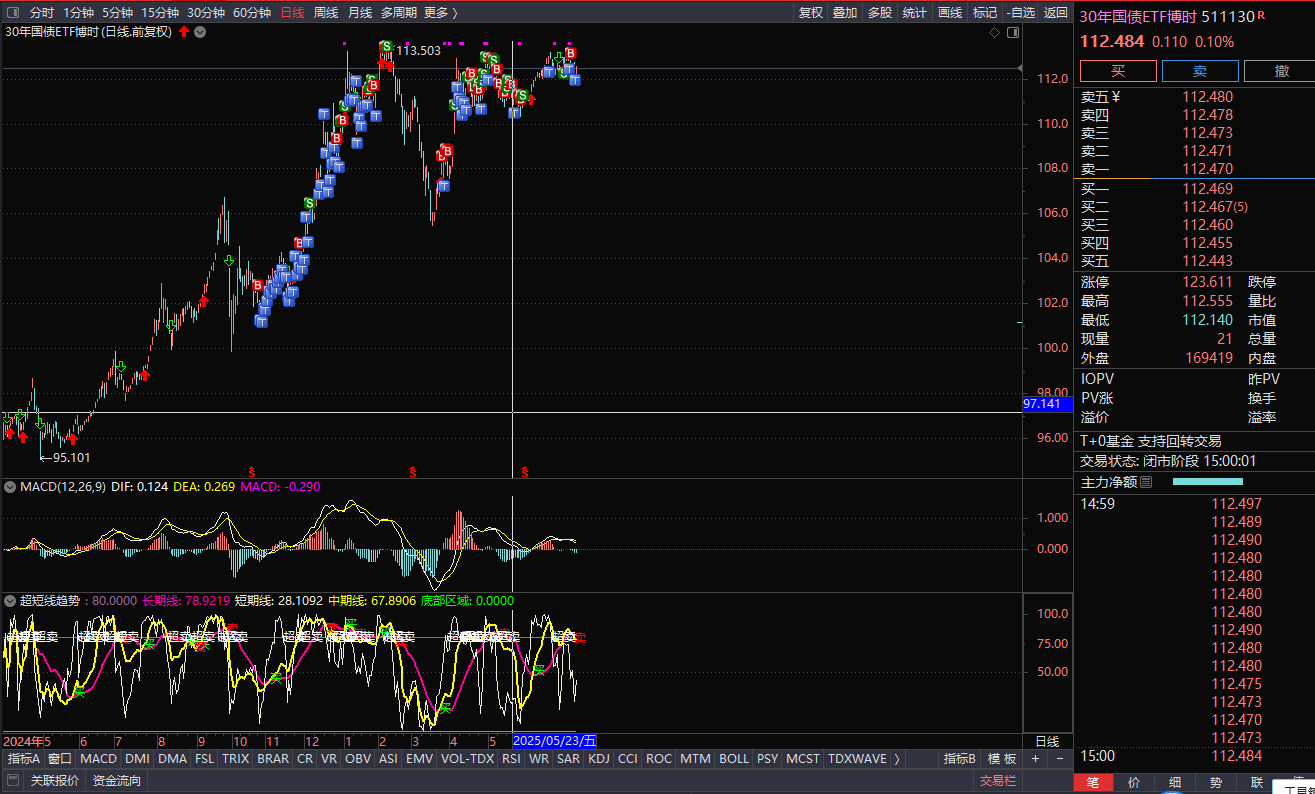Click the minus zoom icon at bottom right
Image resolution: width=1315 pixels, height=794 pixels.
(x=1060, y=759)
